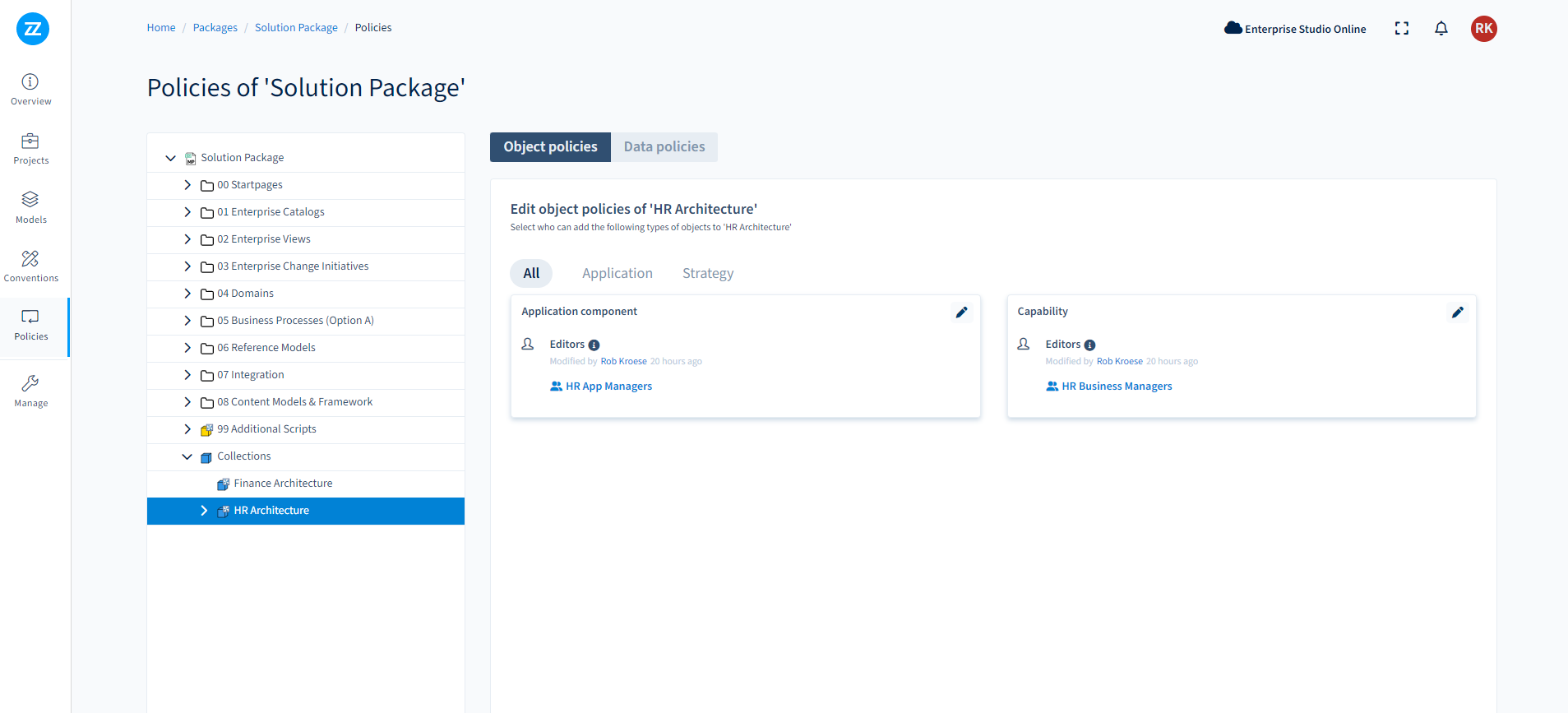Open the HR Business Managers group link
This screenshot has height=713, width=1568.
1117,387
